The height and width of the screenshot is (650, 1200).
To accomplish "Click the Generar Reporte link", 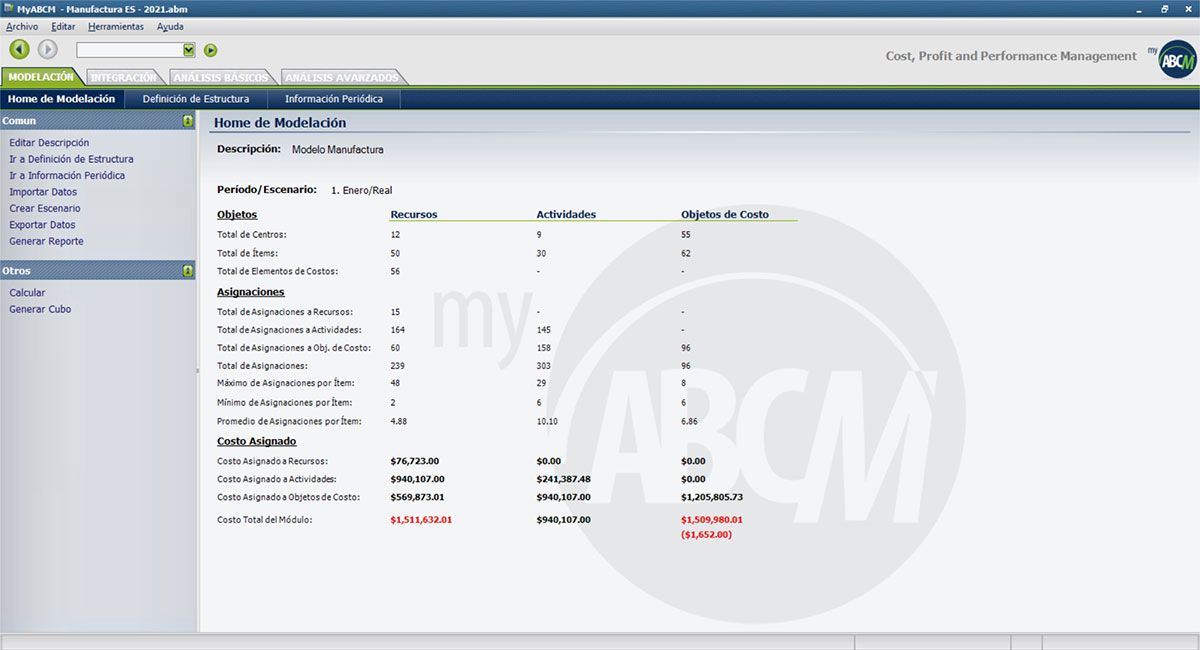I will [46, 241].
